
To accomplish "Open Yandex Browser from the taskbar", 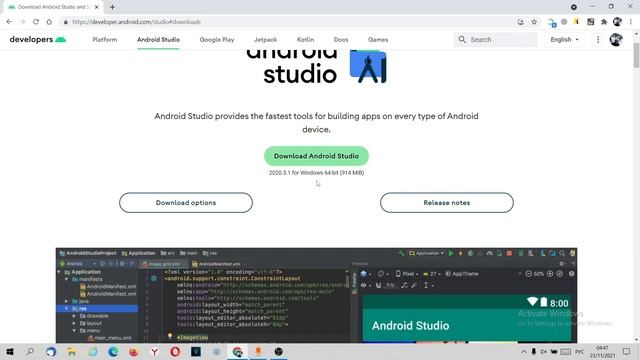I will (x=155, y=351).
